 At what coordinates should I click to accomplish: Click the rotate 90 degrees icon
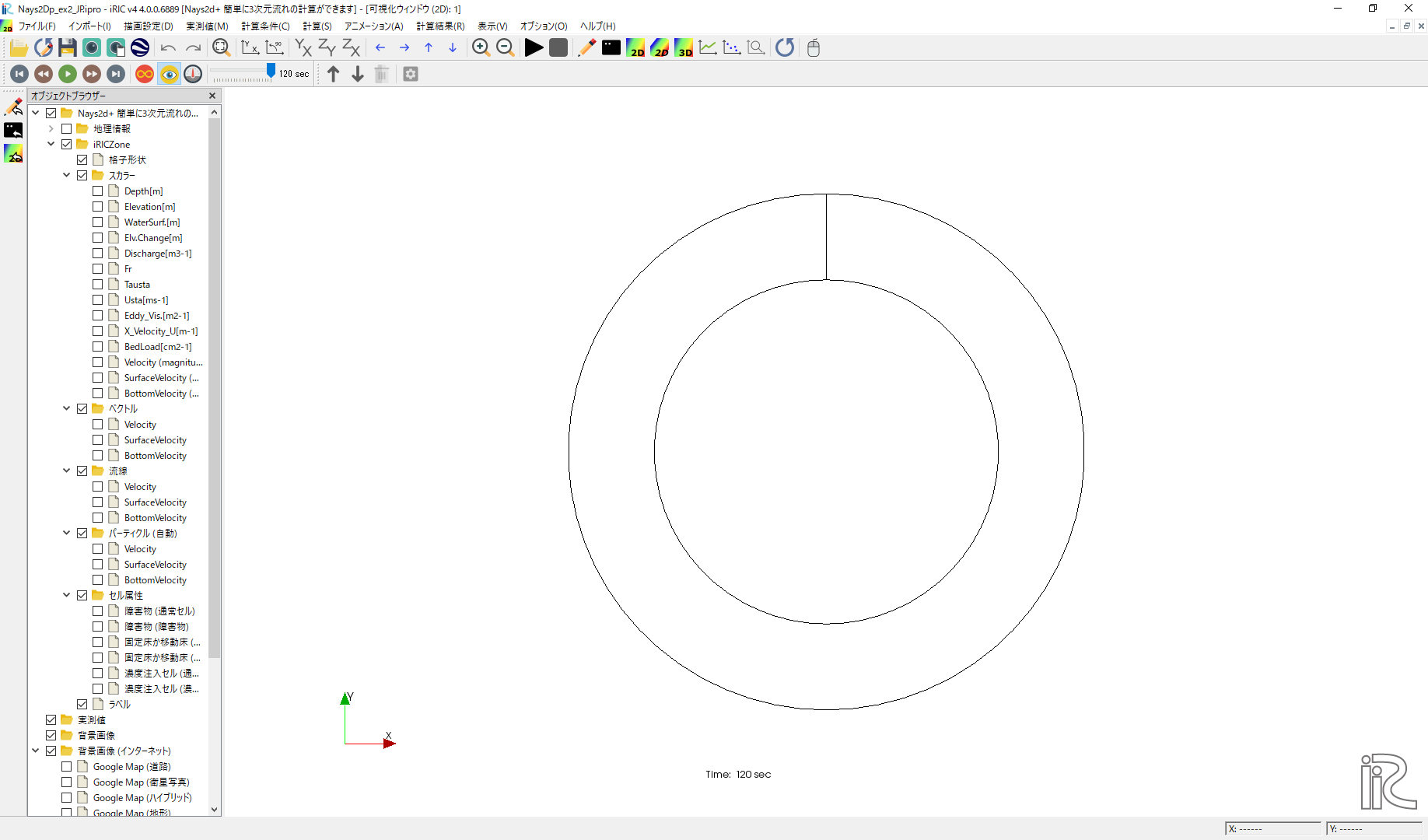pyautogui.click(x=274, y=48)
